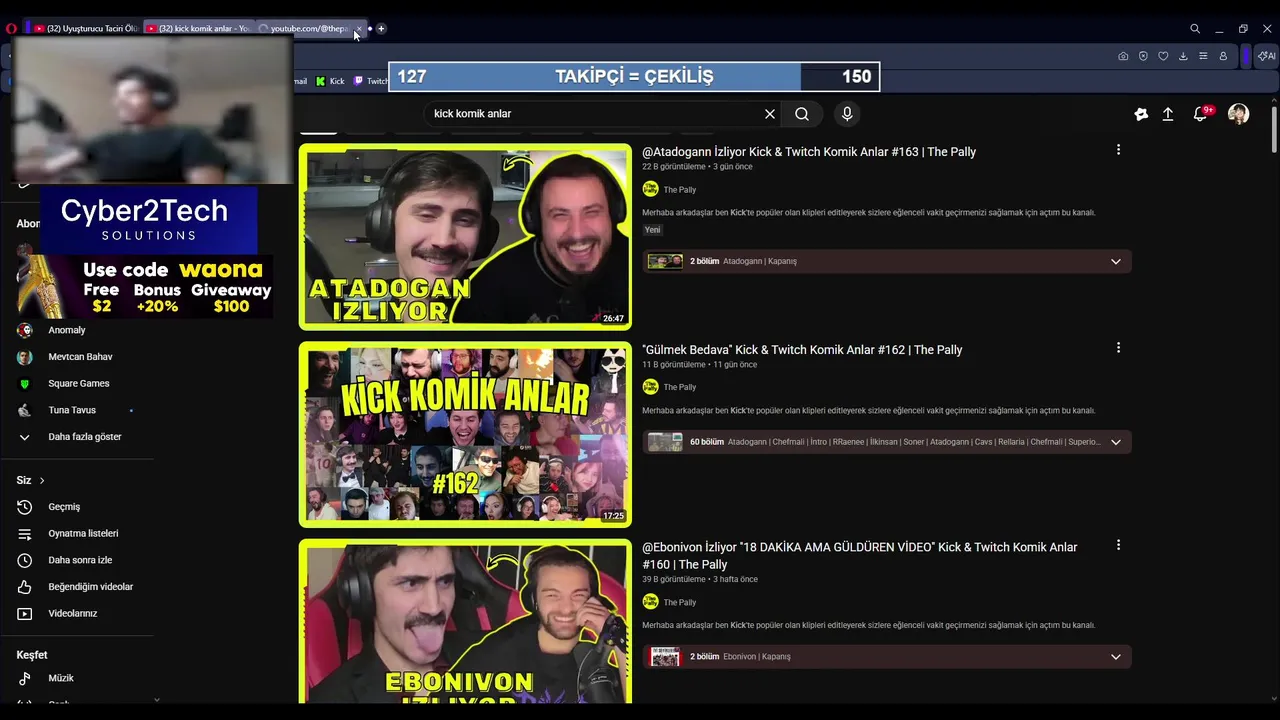
Task: Open the YouTube account avatar menu
Action: (x=1238, y=114)
